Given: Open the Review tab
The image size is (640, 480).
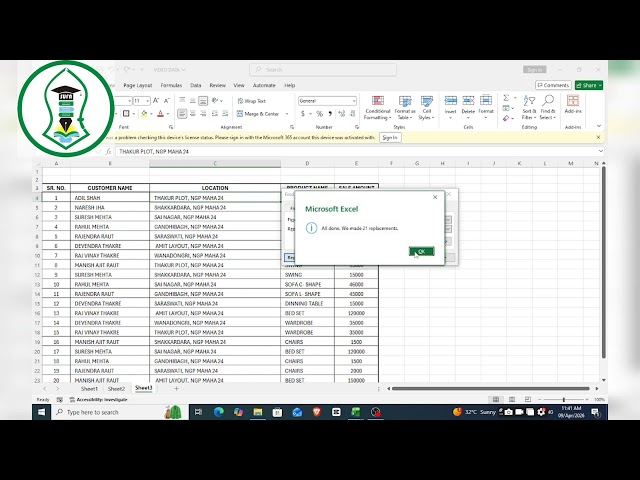Looking at the screenshot, I should [218, 85].
